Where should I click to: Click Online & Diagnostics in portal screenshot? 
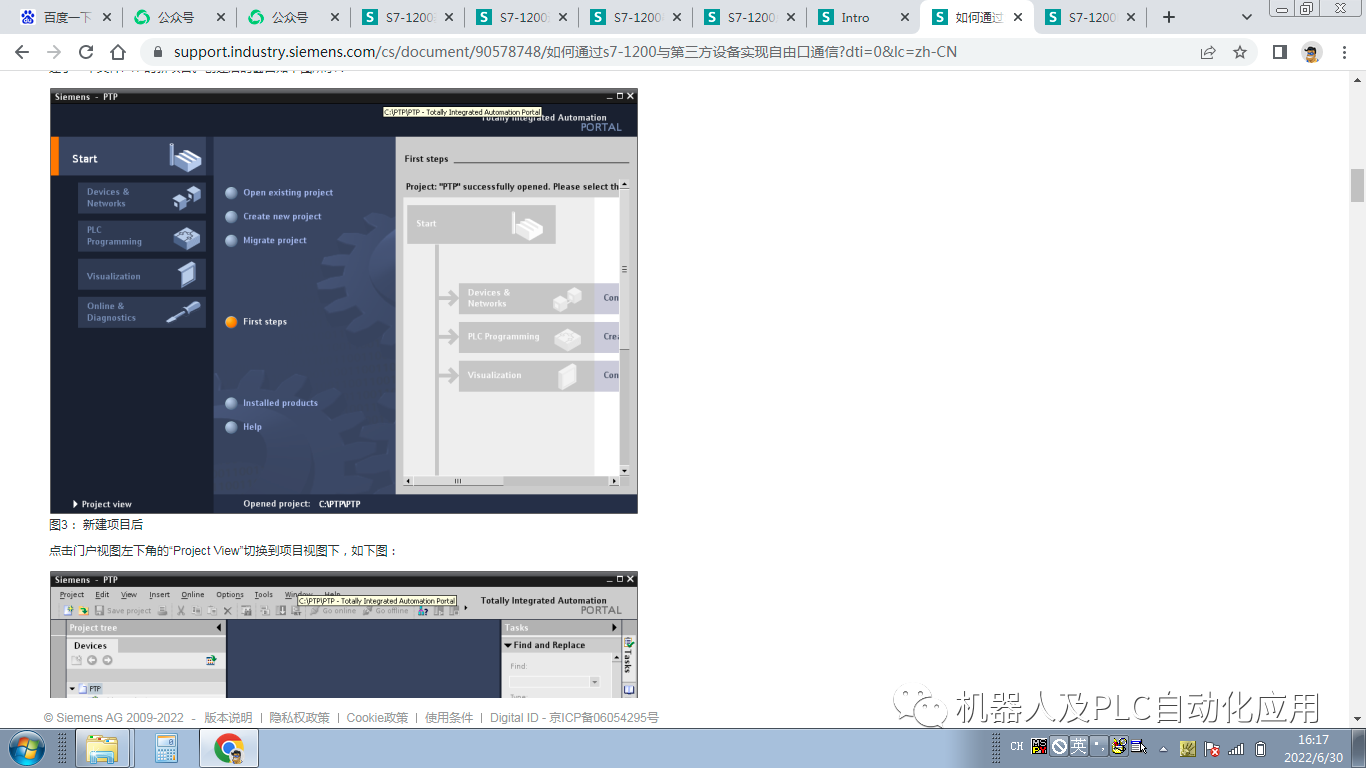pos(142,312)
